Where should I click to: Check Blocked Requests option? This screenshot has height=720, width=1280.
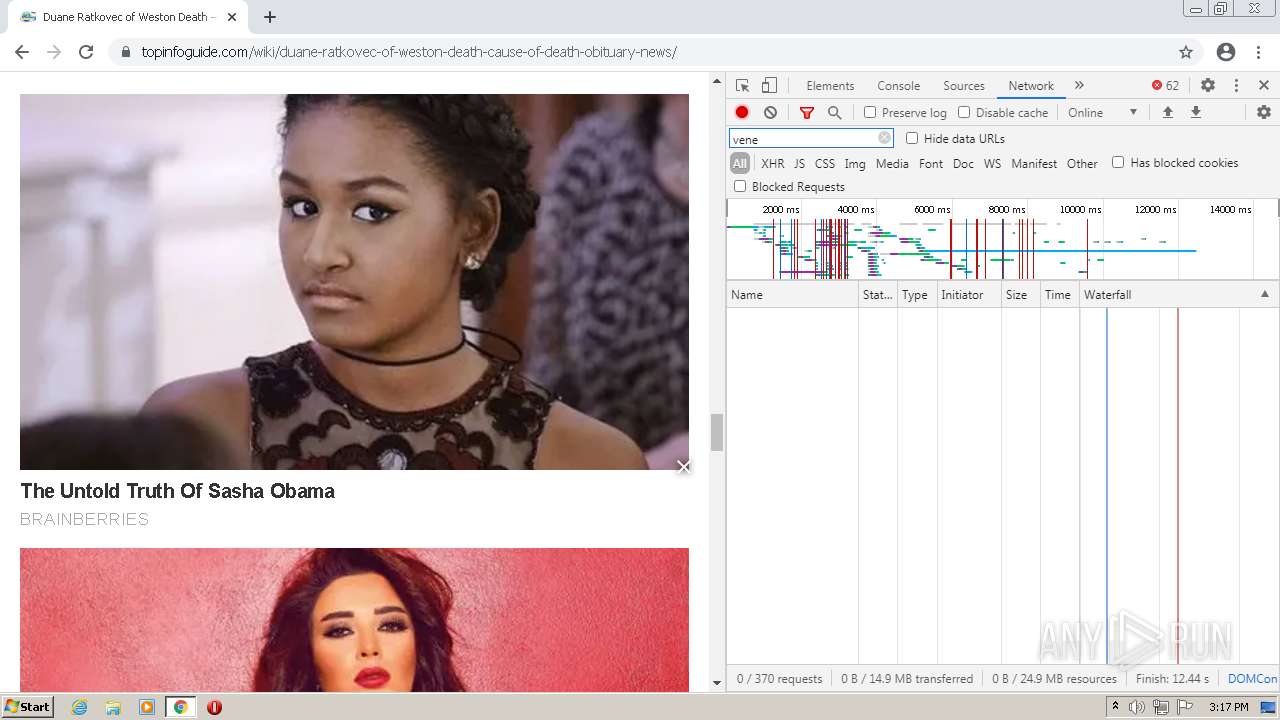pos(740,186)
